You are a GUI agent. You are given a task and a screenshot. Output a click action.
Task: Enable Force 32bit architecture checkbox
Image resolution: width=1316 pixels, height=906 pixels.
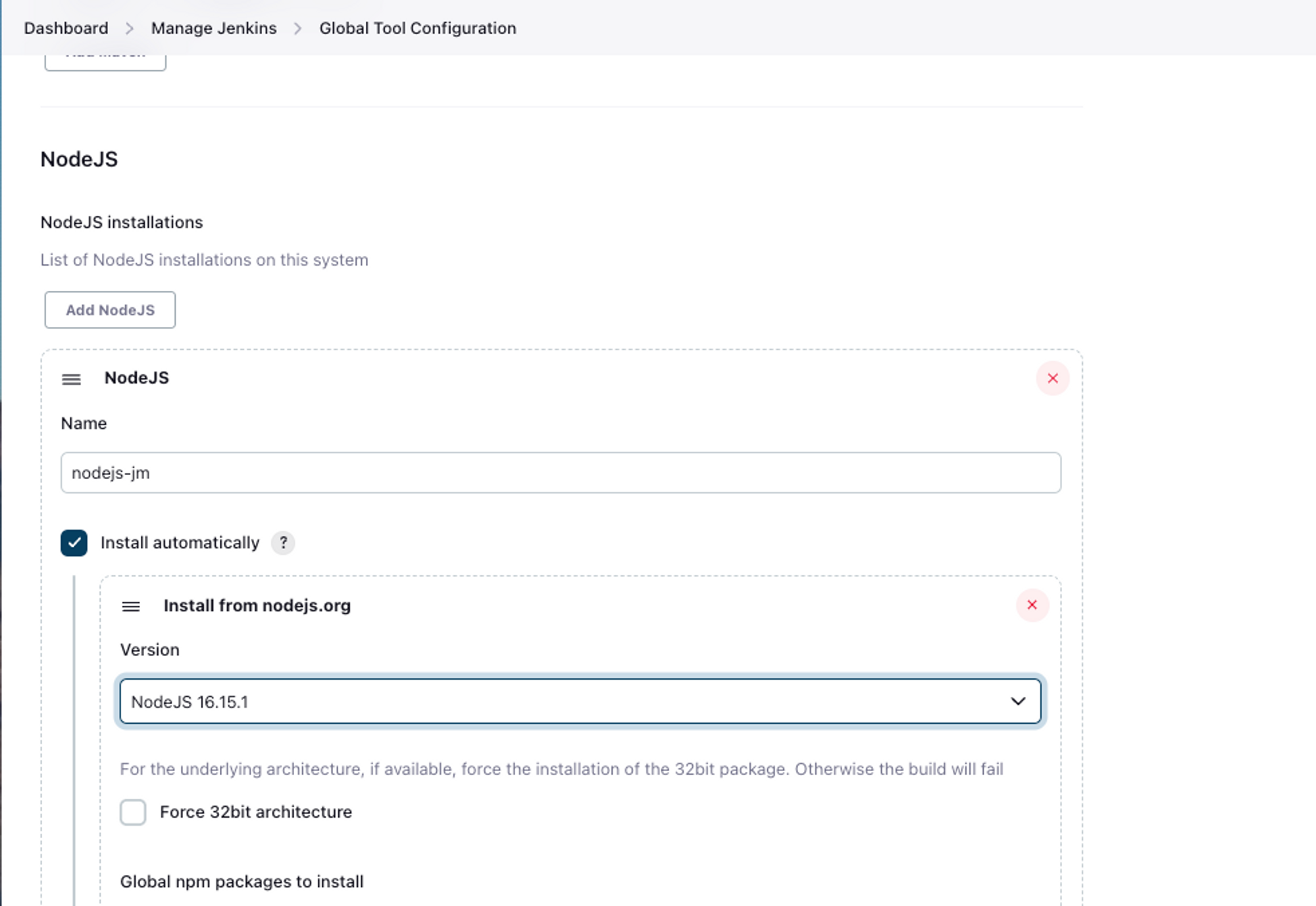point(133,812)
